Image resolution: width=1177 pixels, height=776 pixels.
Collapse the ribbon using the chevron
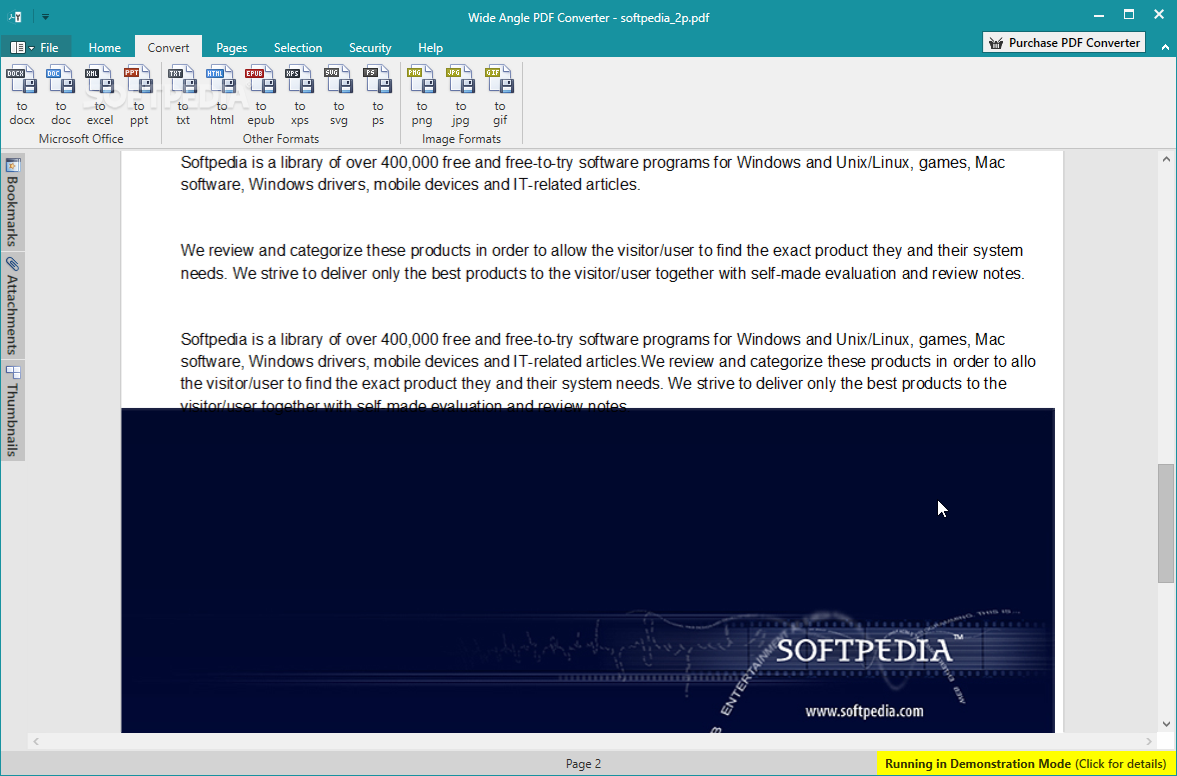pyautogui.click(x=1166, y=47)
